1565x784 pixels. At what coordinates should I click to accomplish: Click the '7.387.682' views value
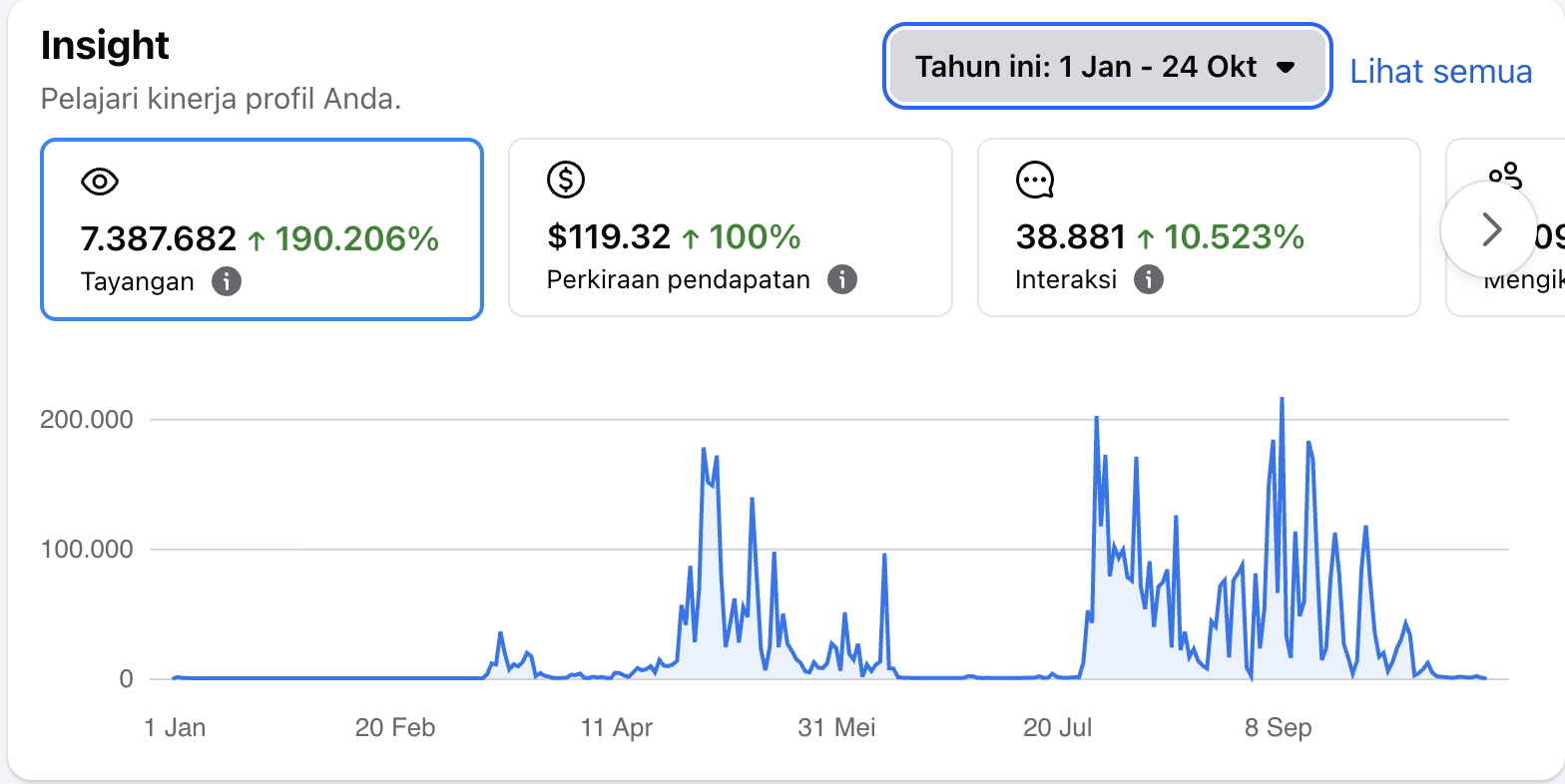pos(159,239)
